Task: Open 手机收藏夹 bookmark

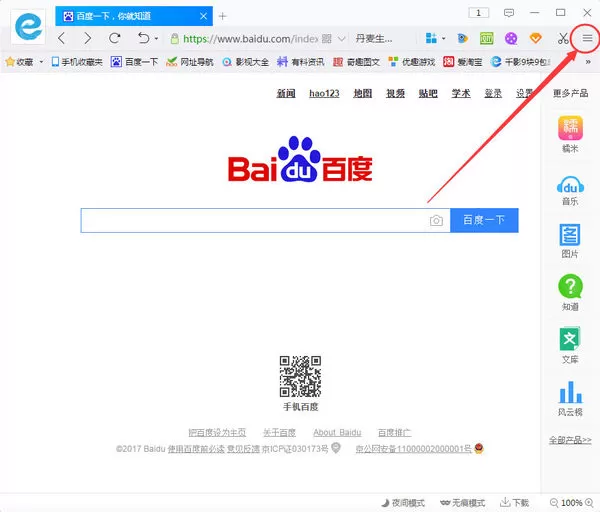Action: pyautogui.click(x=77, y=62)
